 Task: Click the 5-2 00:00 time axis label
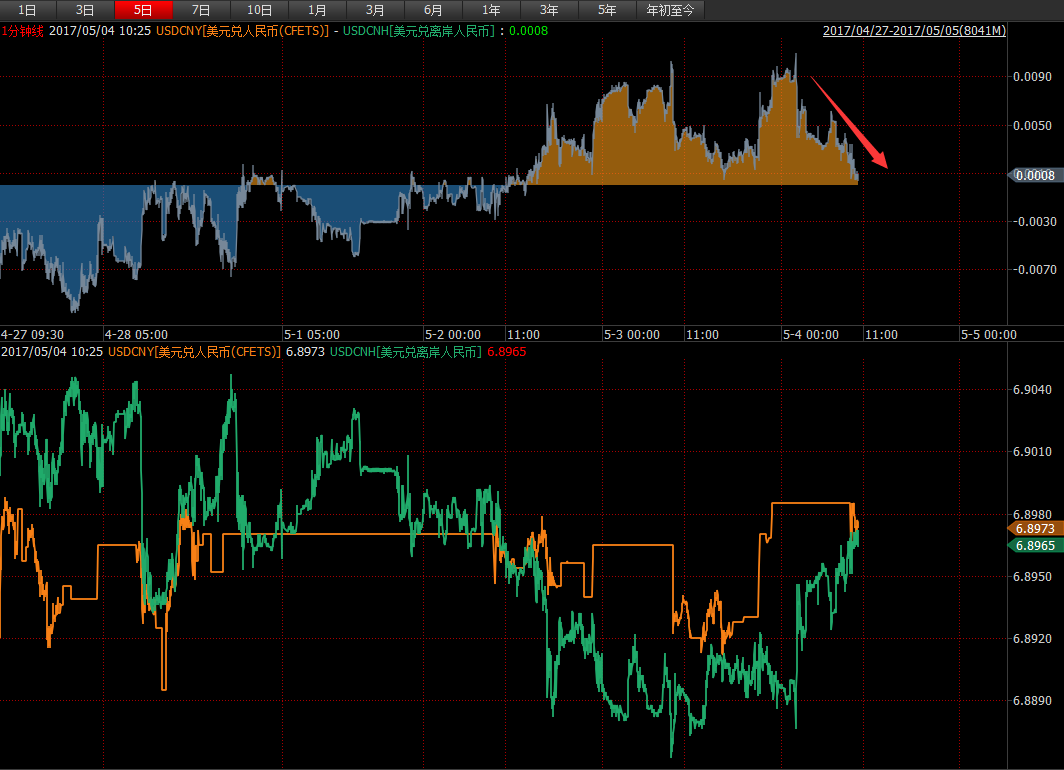click(453, 334)
